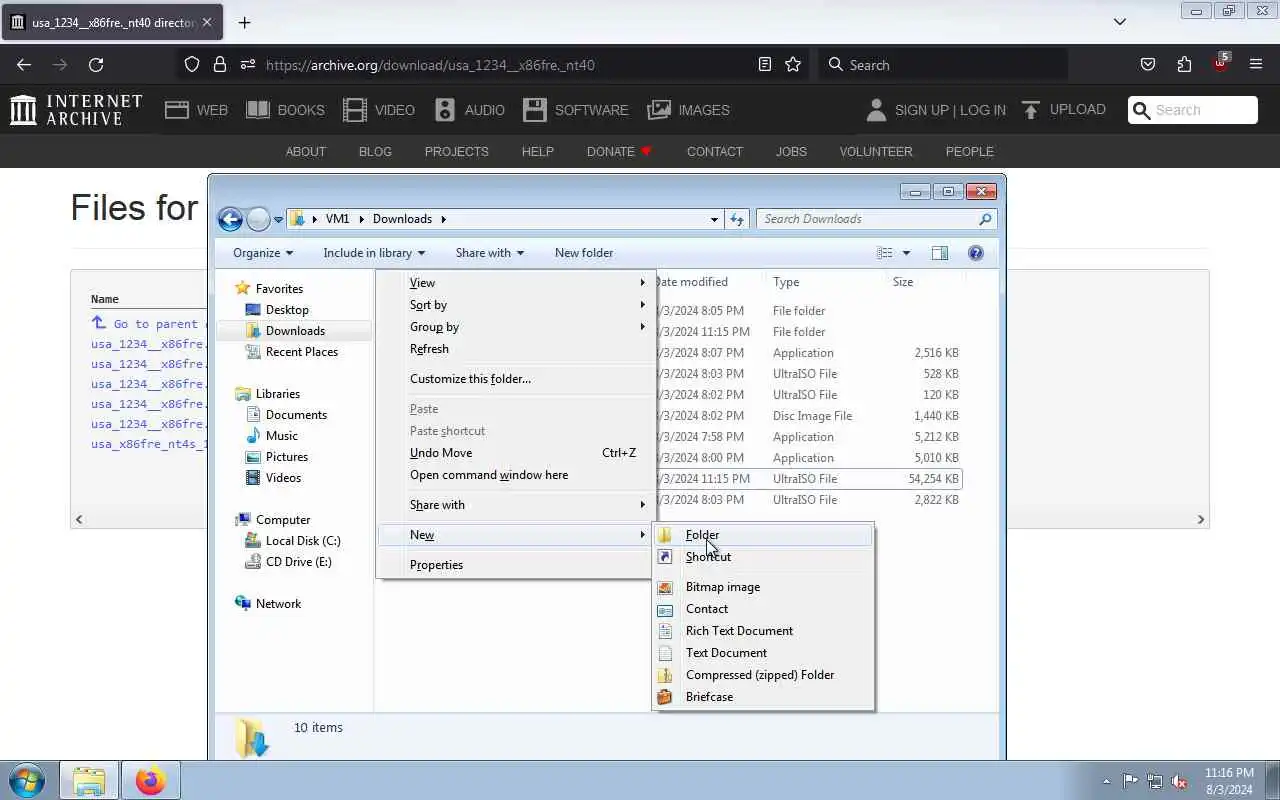This screenshot has width=1280, height=800.
Task: Open new browser tab plus button
Action: pos(245,22)
